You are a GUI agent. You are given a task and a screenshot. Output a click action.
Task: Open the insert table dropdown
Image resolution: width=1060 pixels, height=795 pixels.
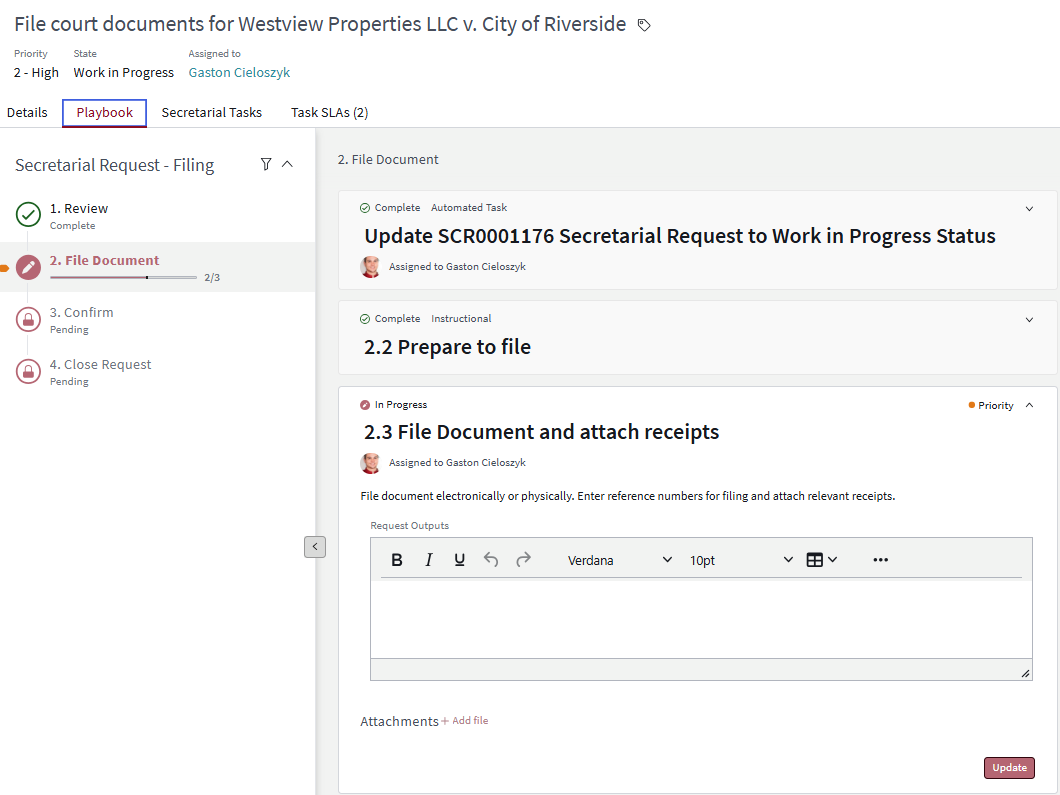point(821,560)
